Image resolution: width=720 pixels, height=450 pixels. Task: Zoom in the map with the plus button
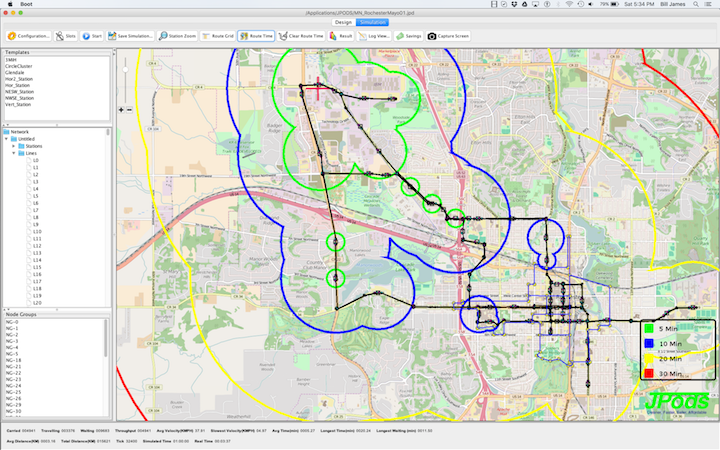tap(121, 109)
